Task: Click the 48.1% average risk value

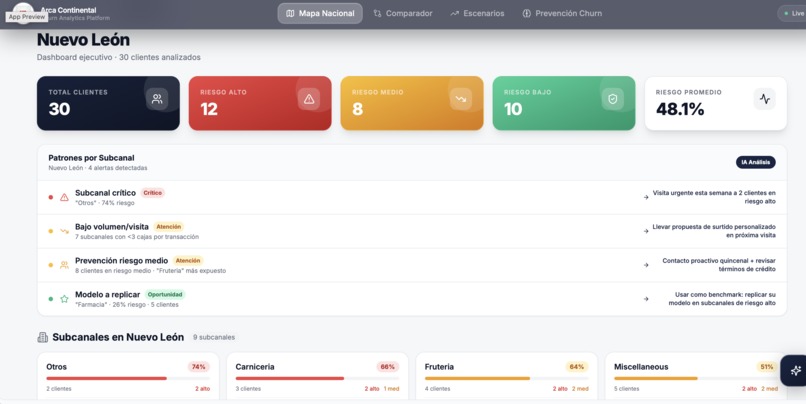Action: point(680,109)
